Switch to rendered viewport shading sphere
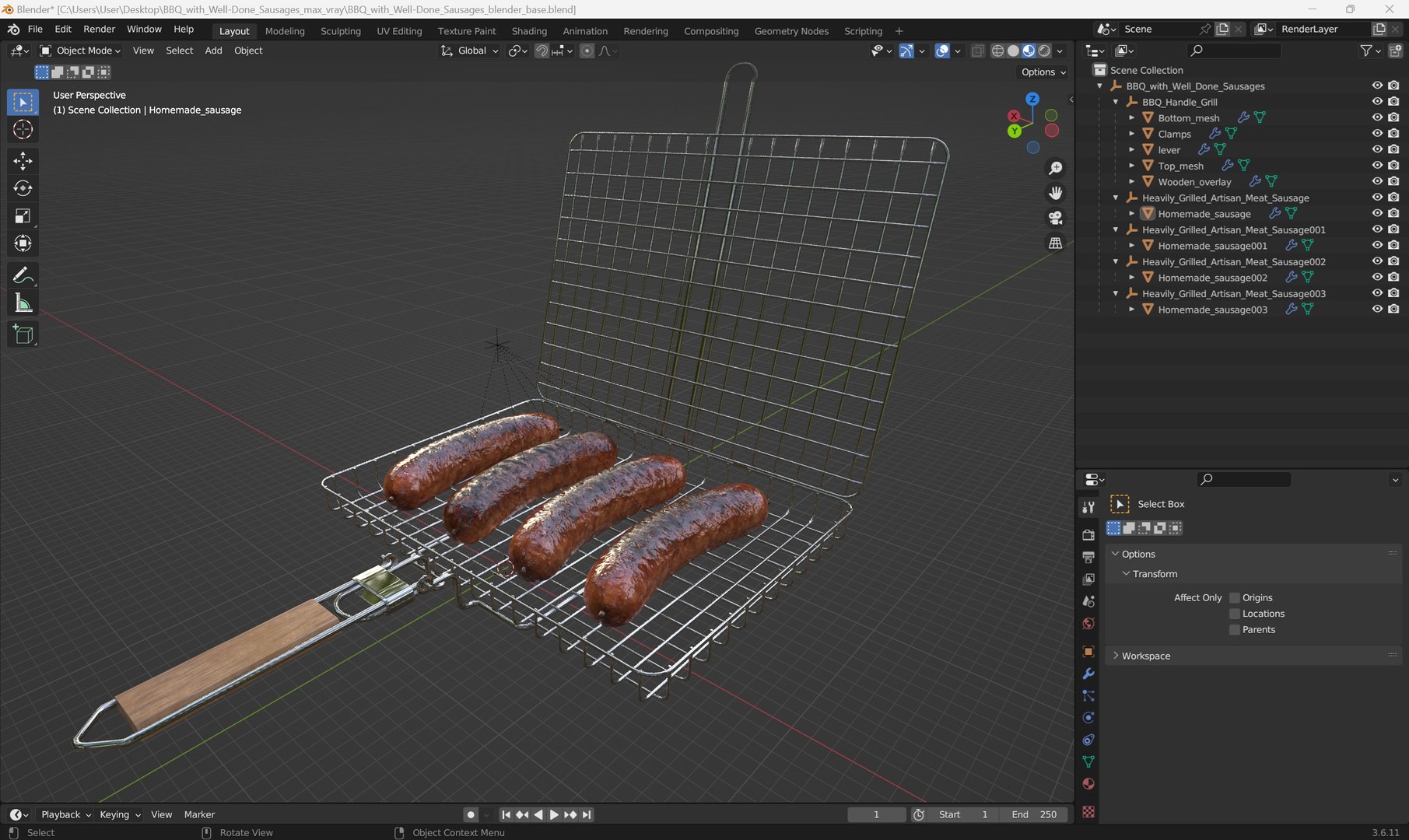This screenshot has width=1409, height=840. (x=1044, y=51)
